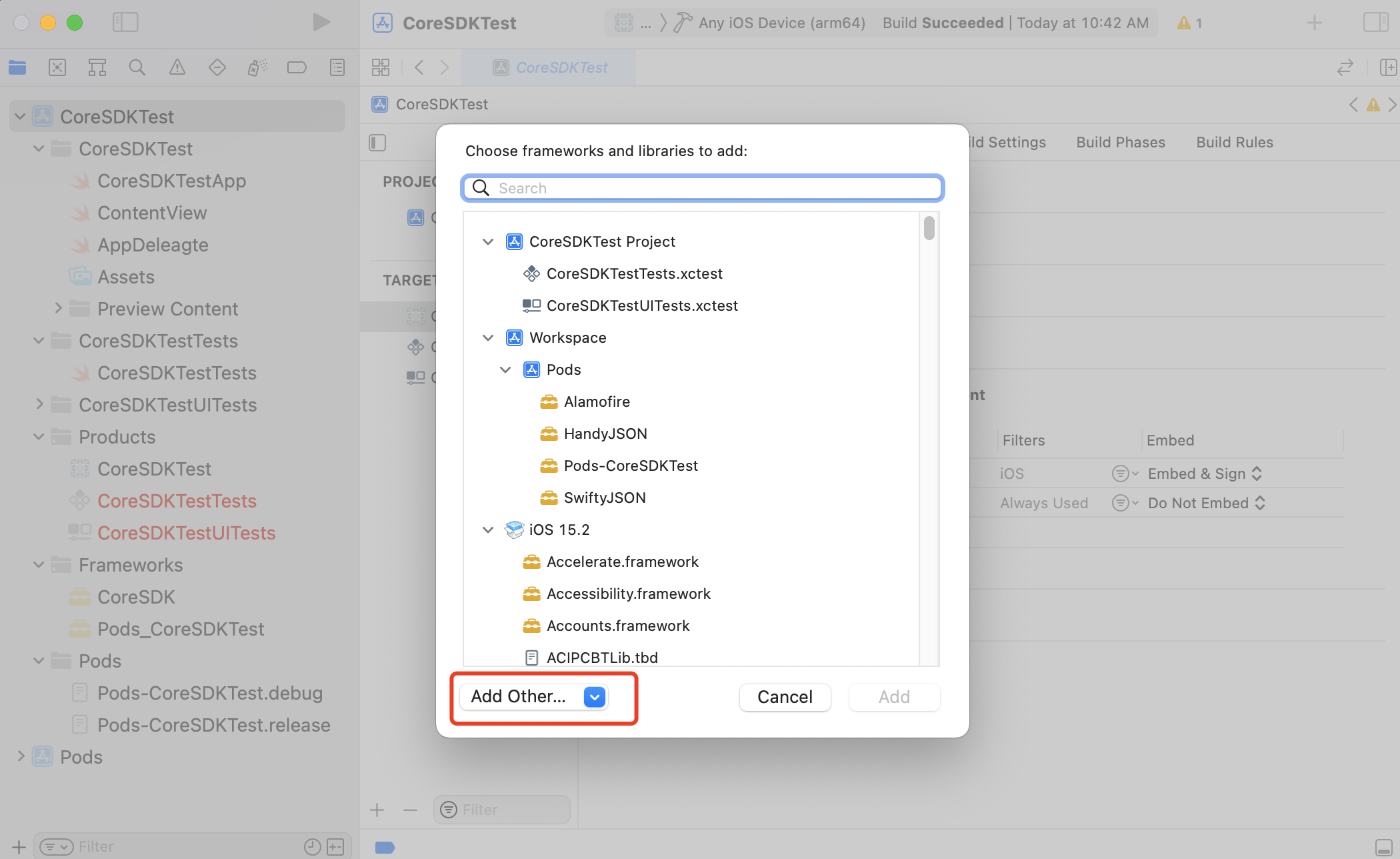Open the Breakpoint navigator icon
Image resolution: width=1400 pixels, height=859 pixels.
coord(297,67)
